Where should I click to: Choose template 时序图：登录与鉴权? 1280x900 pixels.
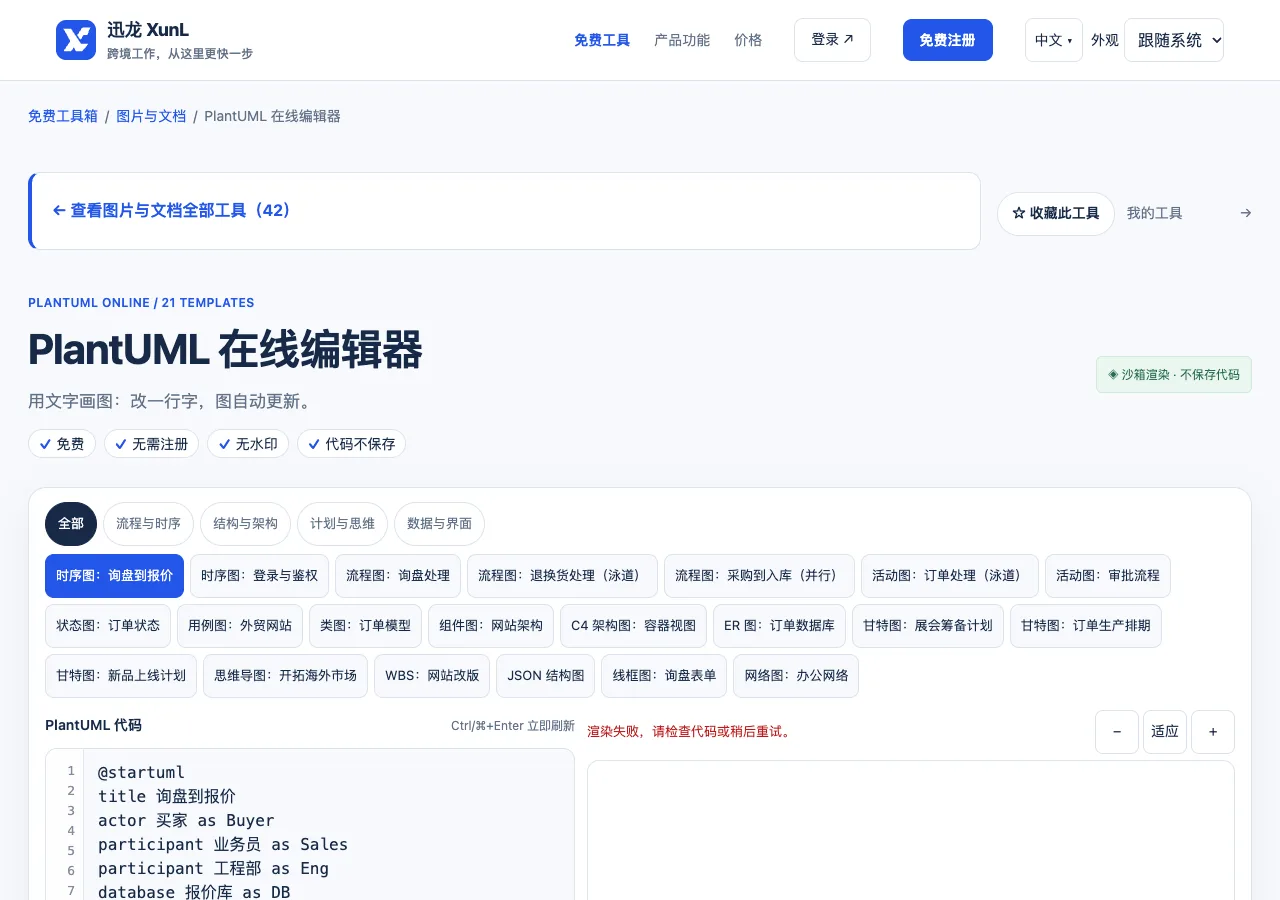[259, 576]
